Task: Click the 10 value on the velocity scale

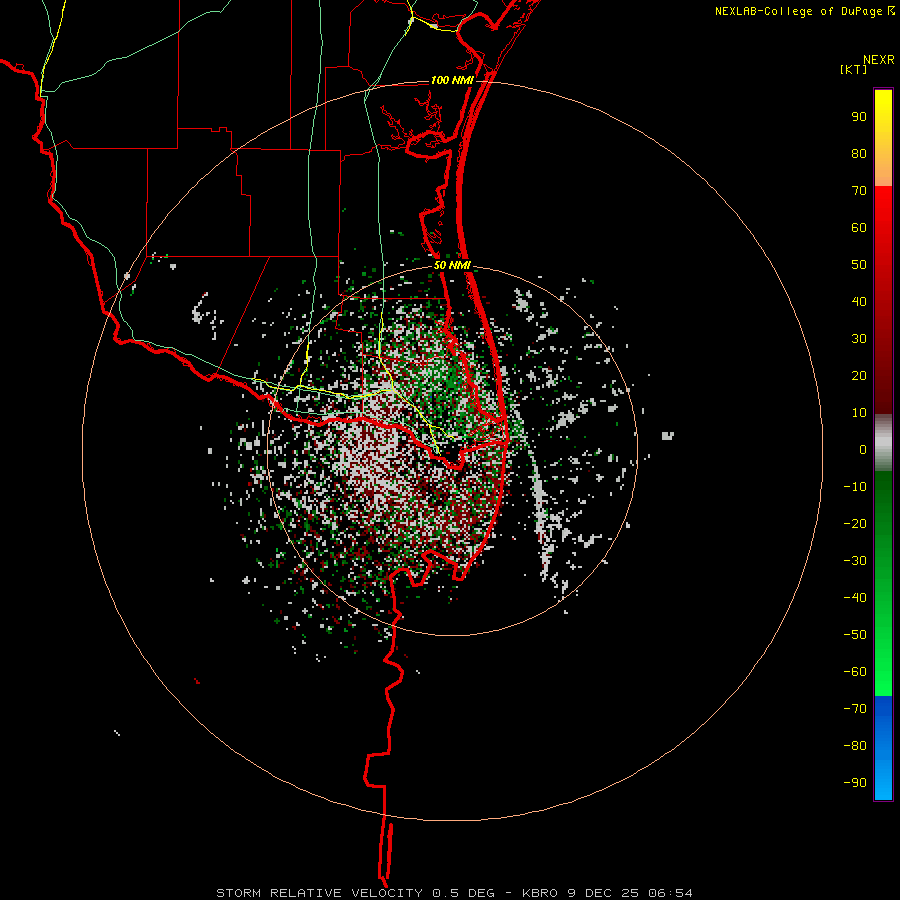Action: 859,413
